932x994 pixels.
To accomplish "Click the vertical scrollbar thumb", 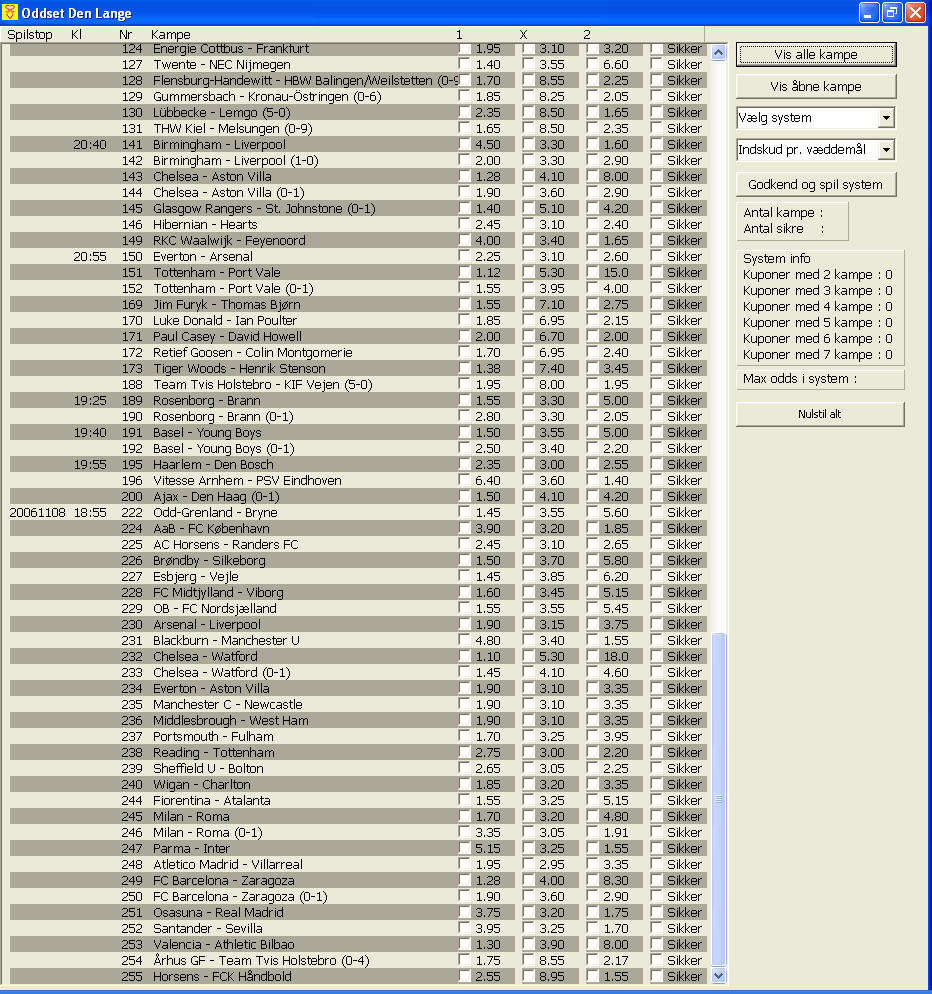I will click(x=718, y=800).
